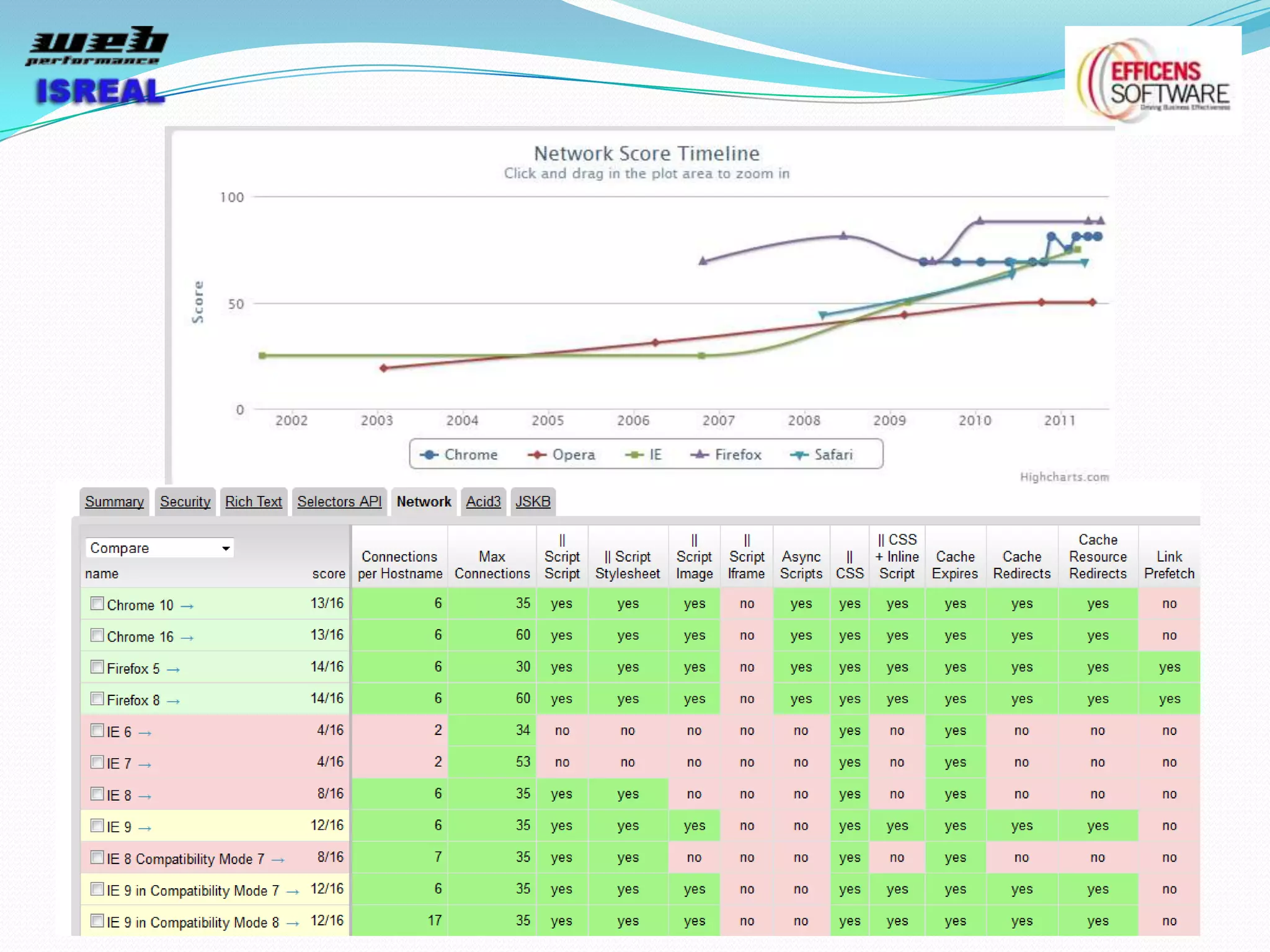1270x952 pixels.
Task: Check the Chrome 16 checkbox
Action: click(97, 635)
